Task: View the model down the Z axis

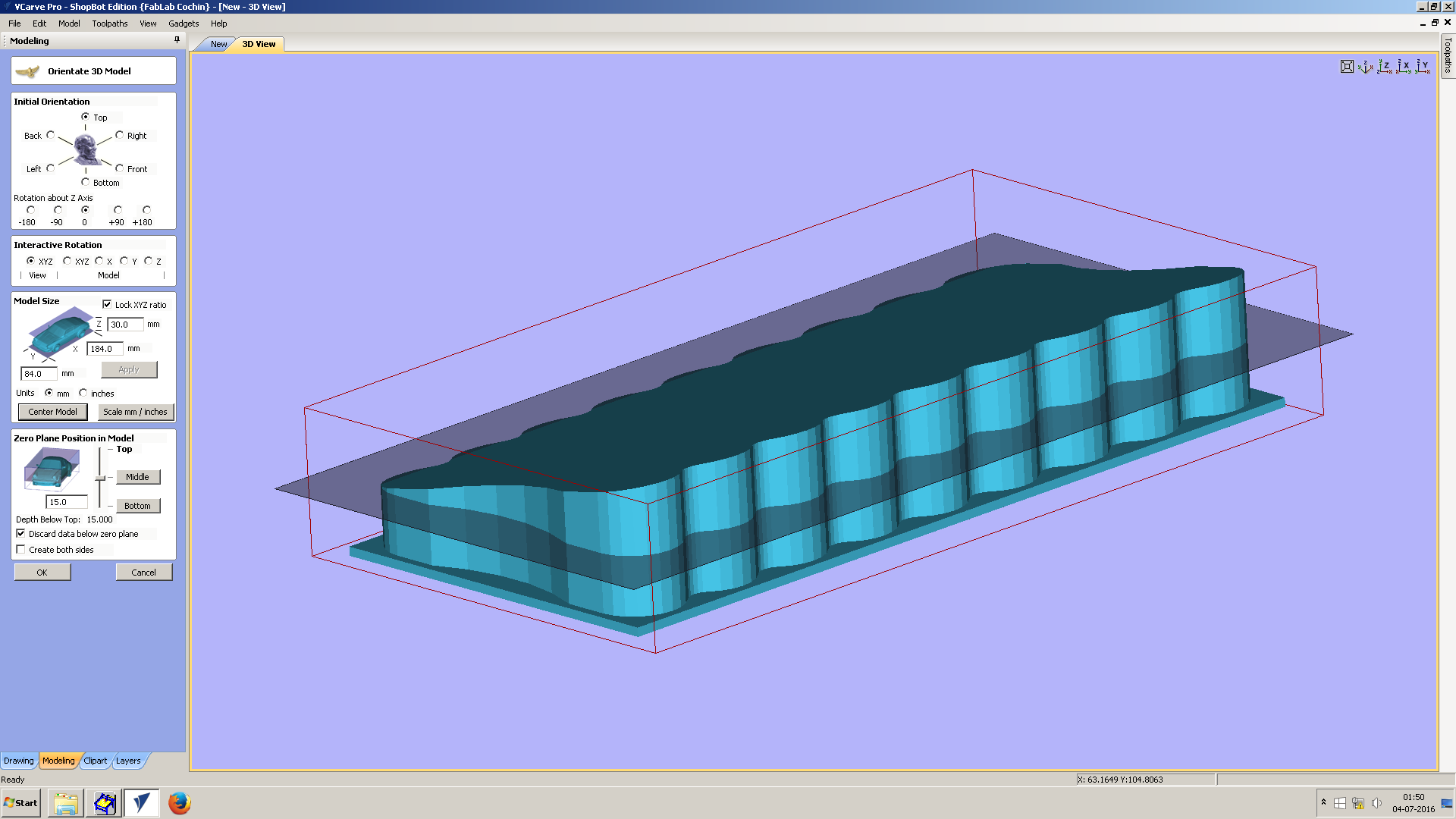Action: tap(1385, 67)
